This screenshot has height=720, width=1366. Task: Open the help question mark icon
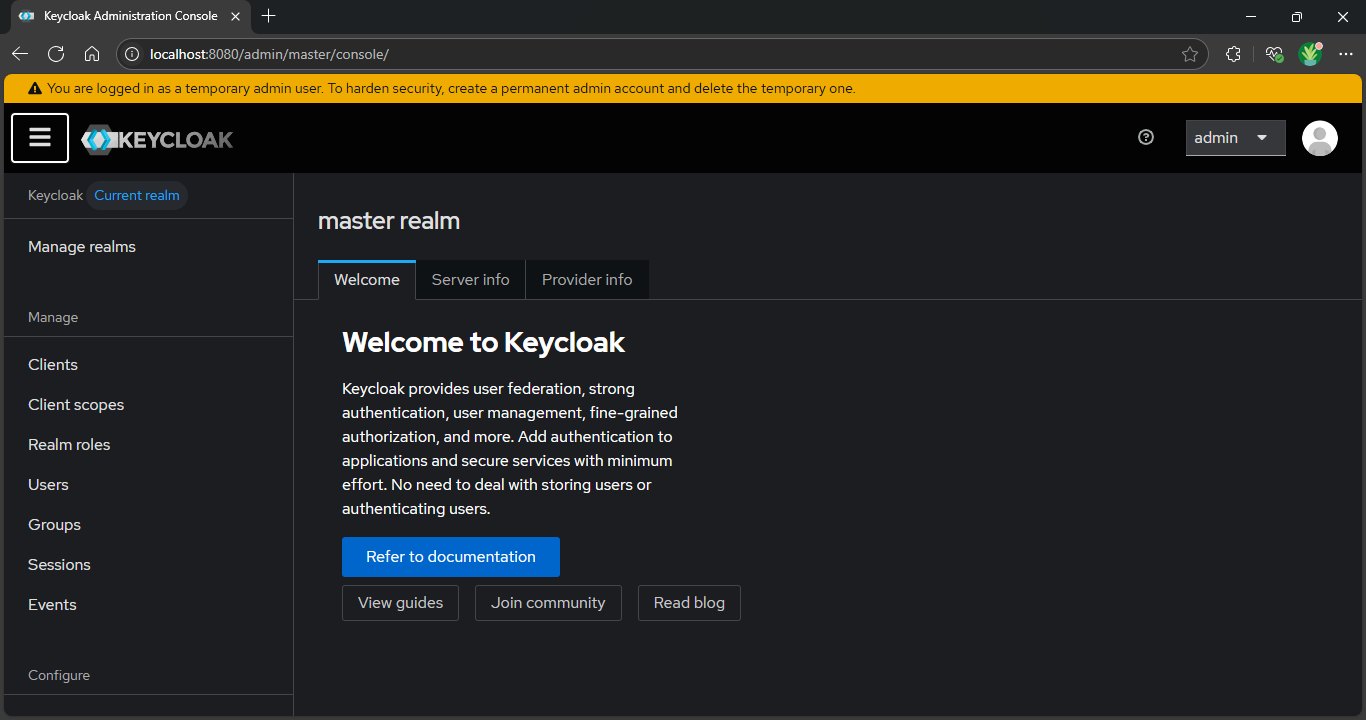pos(1146,138)
